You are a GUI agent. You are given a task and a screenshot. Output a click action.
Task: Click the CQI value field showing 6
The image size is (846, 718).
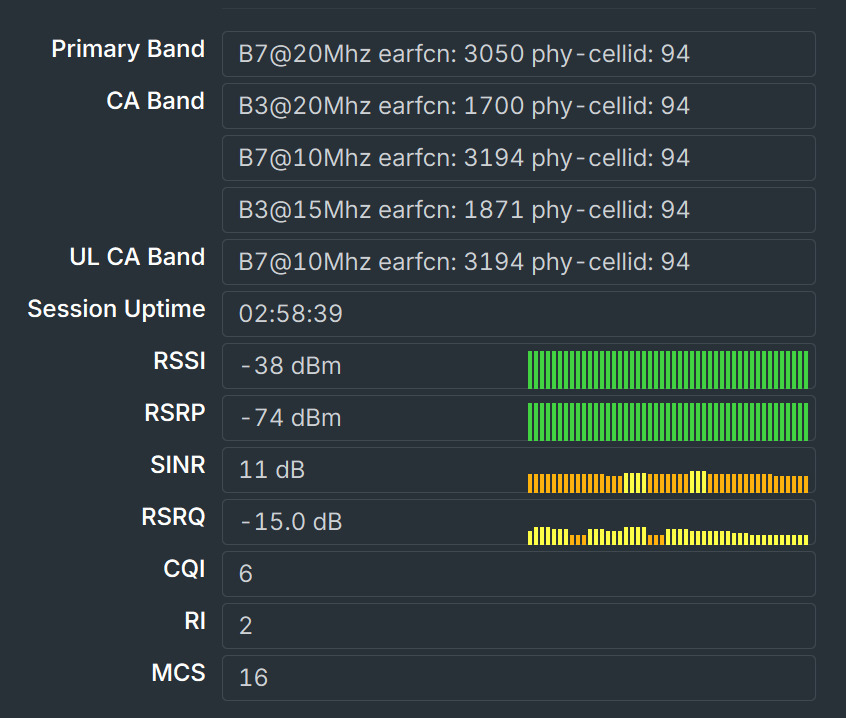518,574
